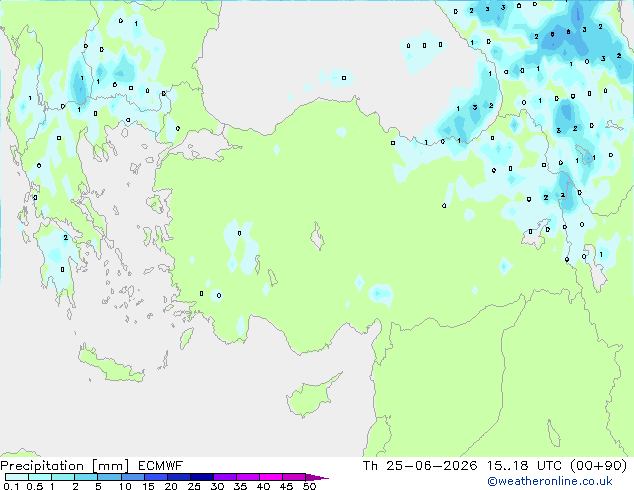Click the '15' legend scale label

pyautogui.click(x=148, y=486)
